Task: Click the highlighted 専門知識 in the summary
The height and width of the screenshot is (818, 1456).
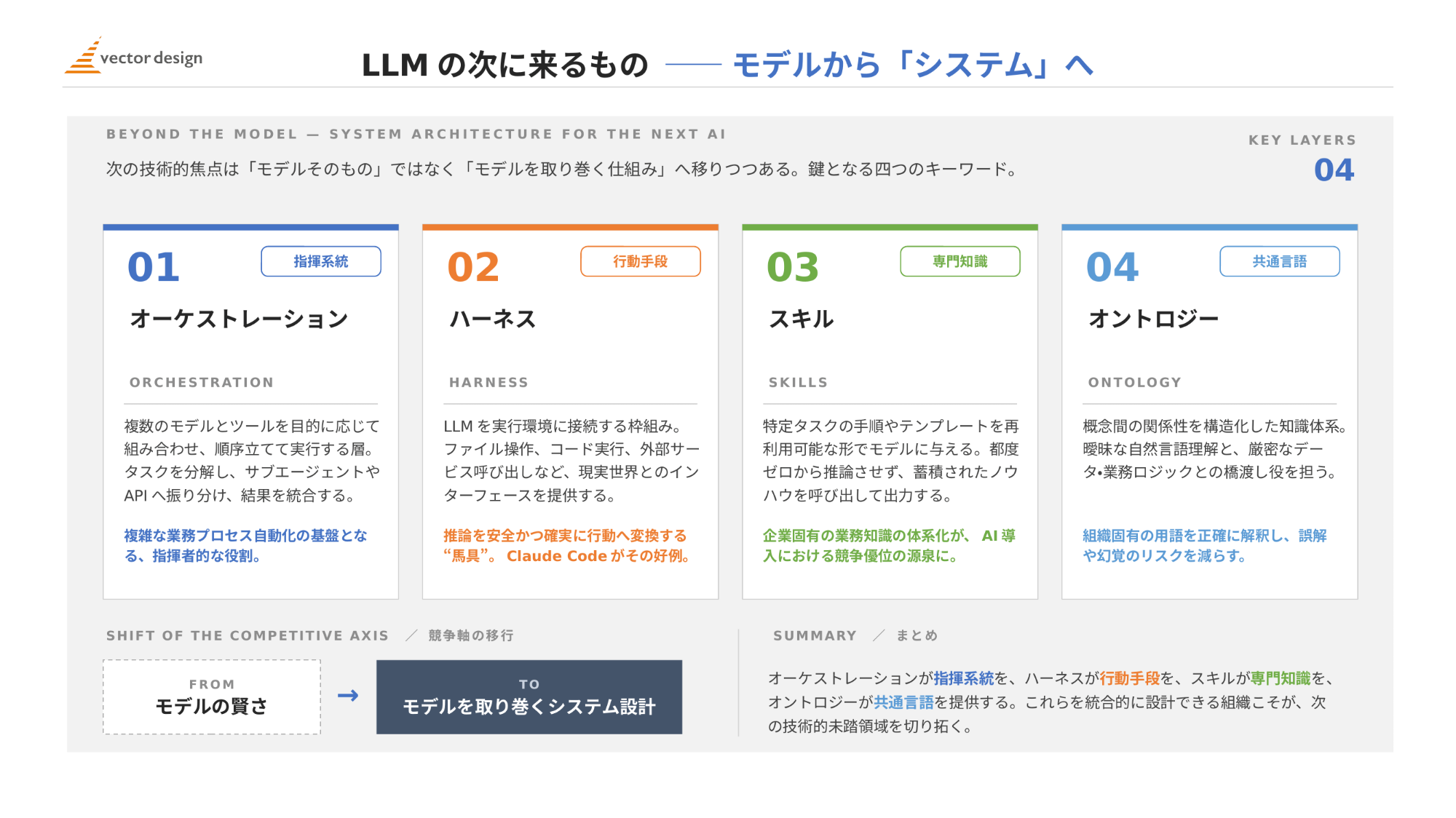Action: tap(1281, 678)
